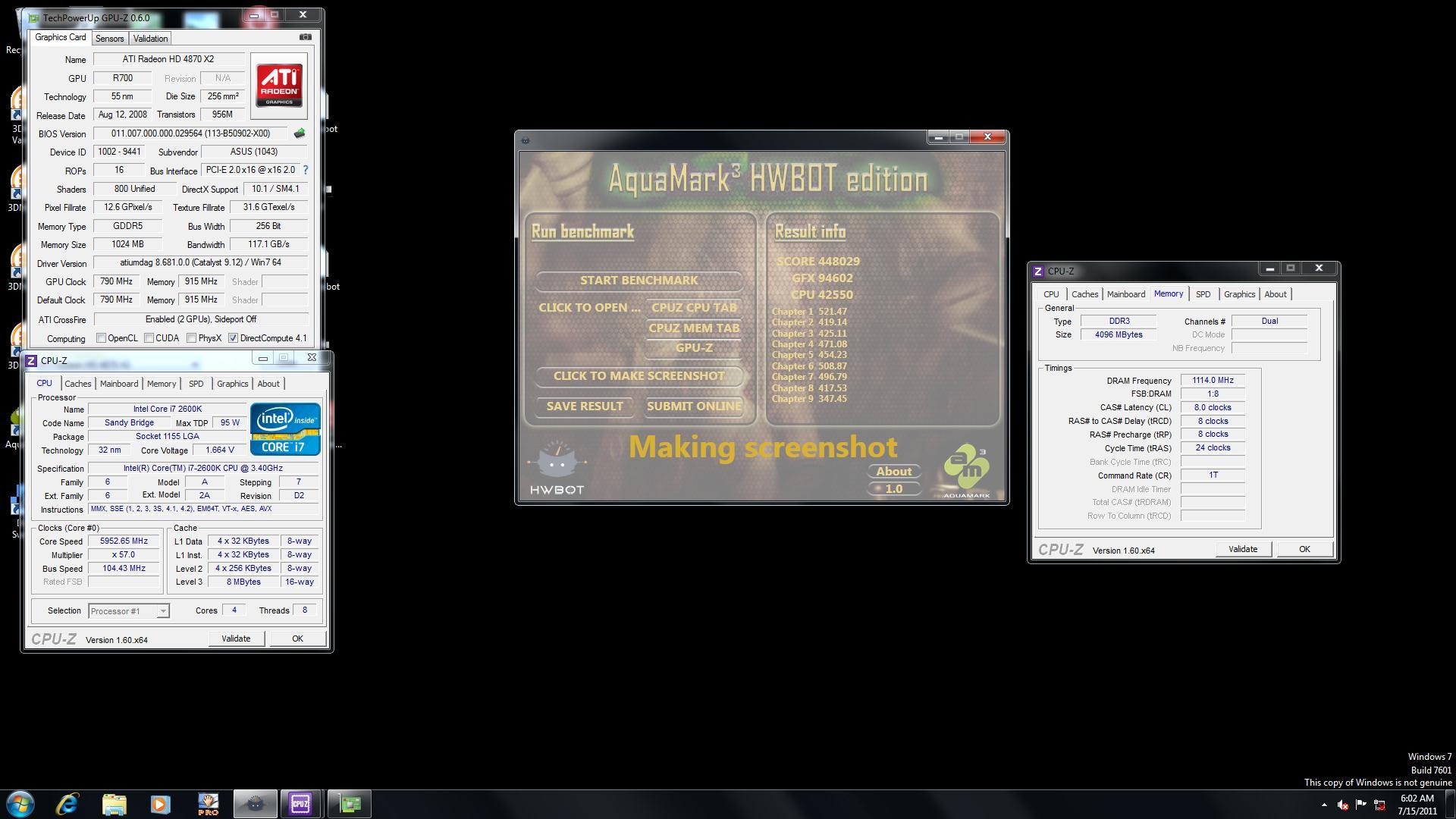Image resolution: width=1456 pixels, height=819 pixels.
Task: Open the Processor #1 selection dropdown
Action: coord(162,611)
